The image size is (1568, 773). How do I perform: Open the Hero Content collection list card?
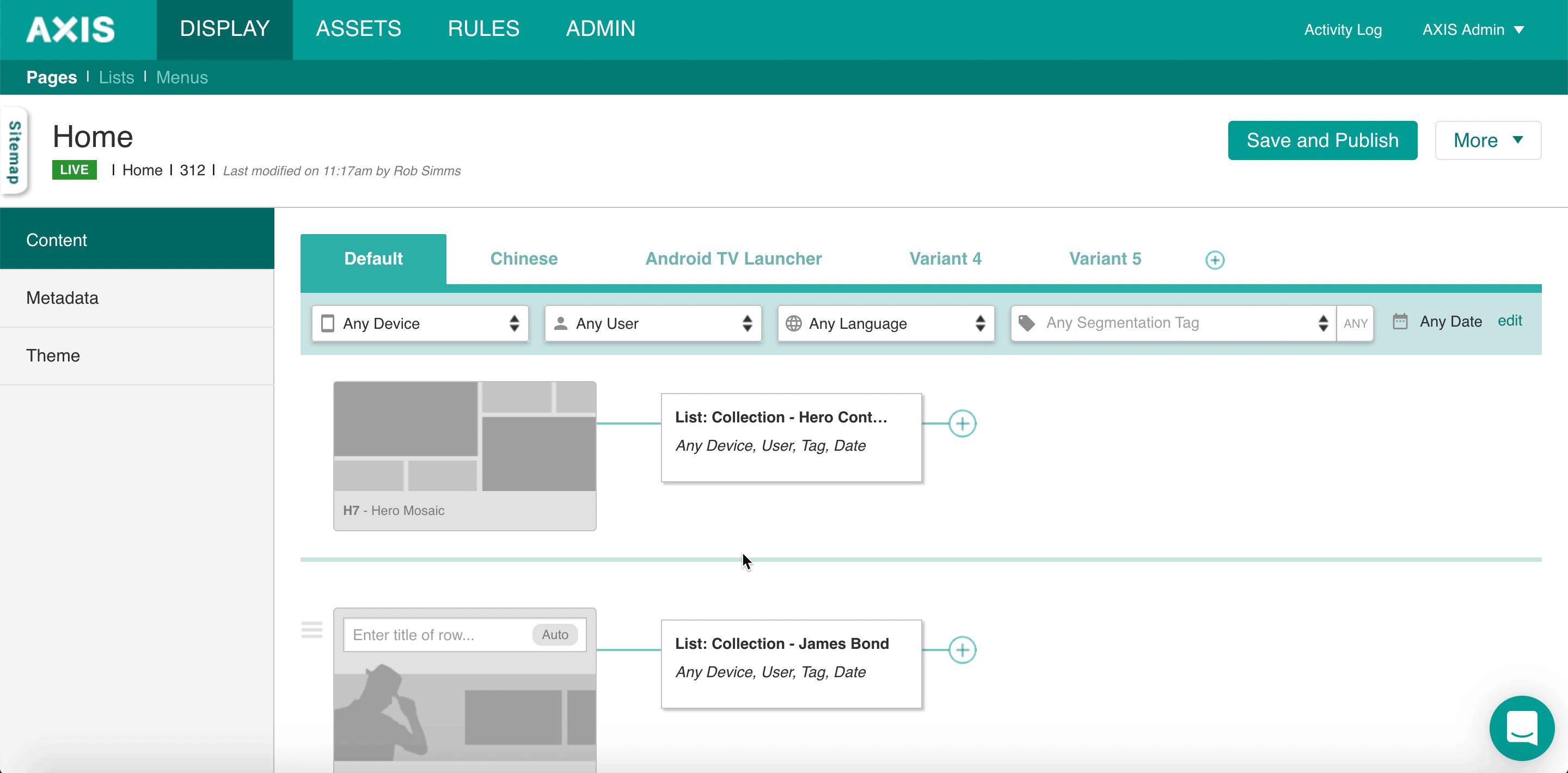[x=791, y=438]
